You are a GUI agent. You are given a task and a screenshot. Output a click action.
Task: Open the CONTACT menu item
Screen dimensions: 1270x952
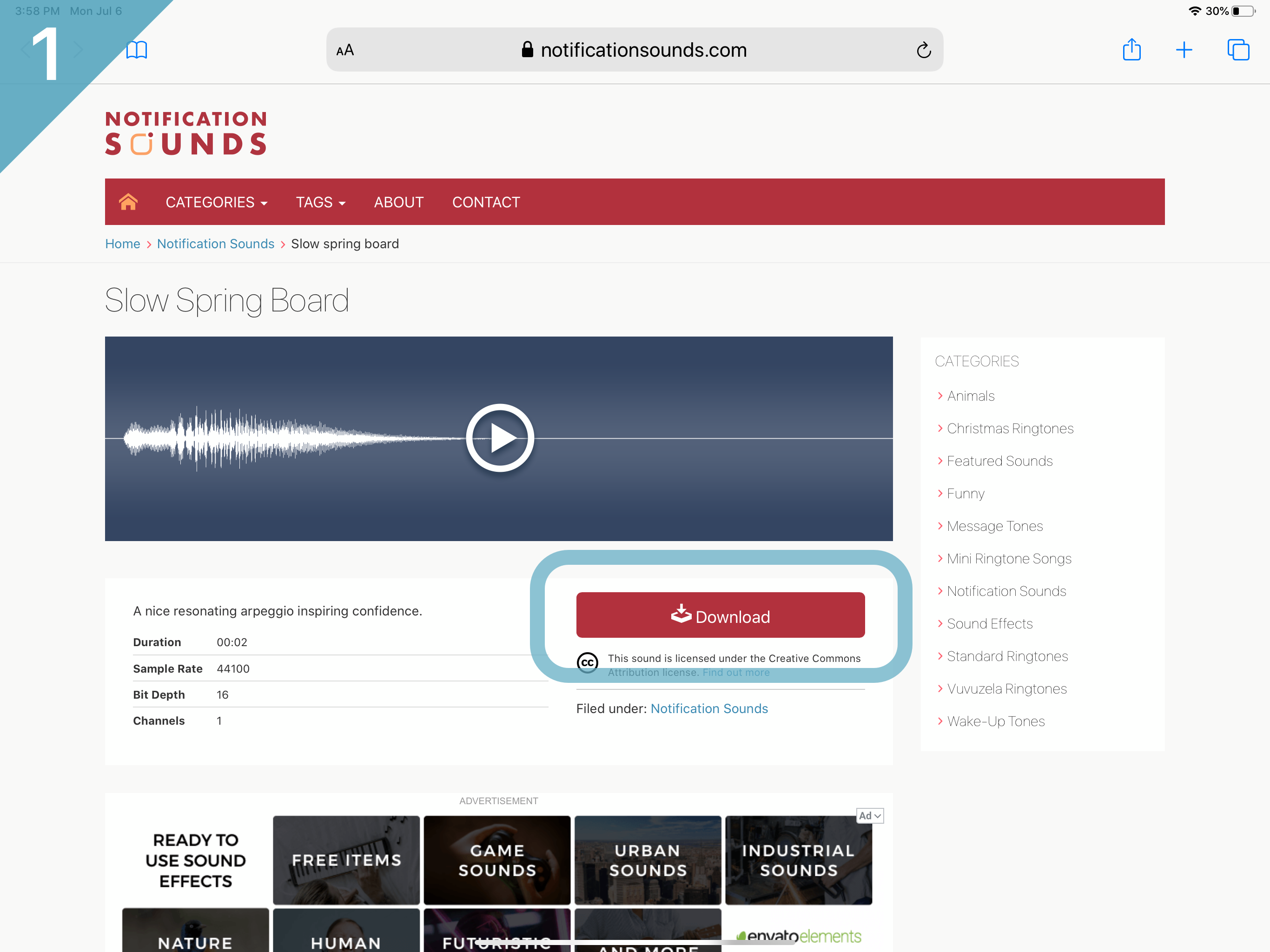tap(486, 202)
